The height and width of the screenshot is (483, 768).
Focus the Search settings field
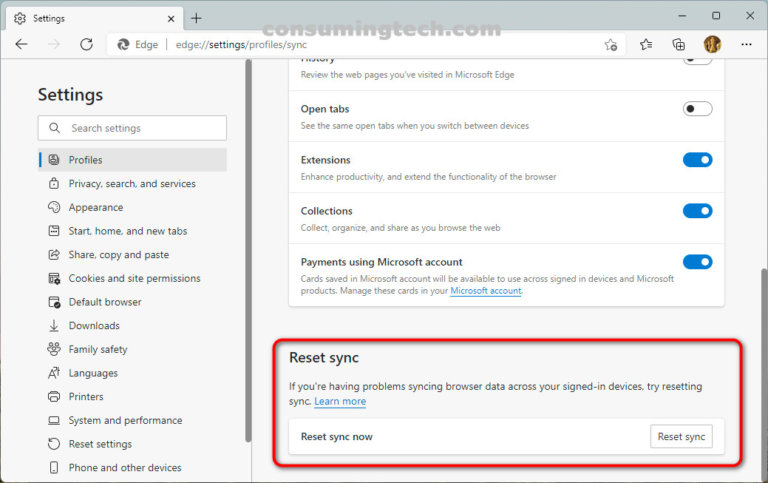tap(132, 128)
